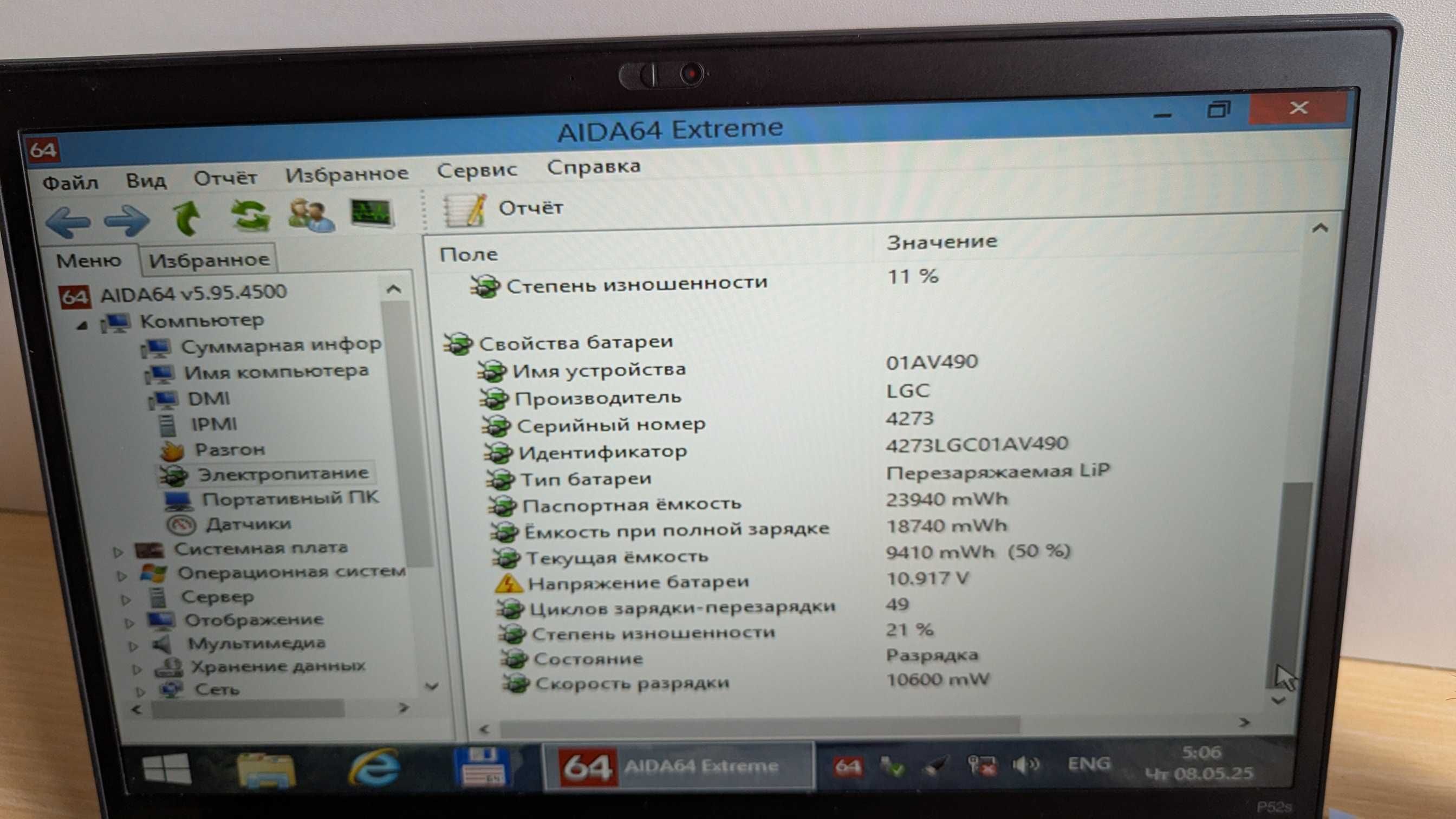Go up one level with green arrow
Viewport: 1456px width, 819px height.
(x=187, y=218)
